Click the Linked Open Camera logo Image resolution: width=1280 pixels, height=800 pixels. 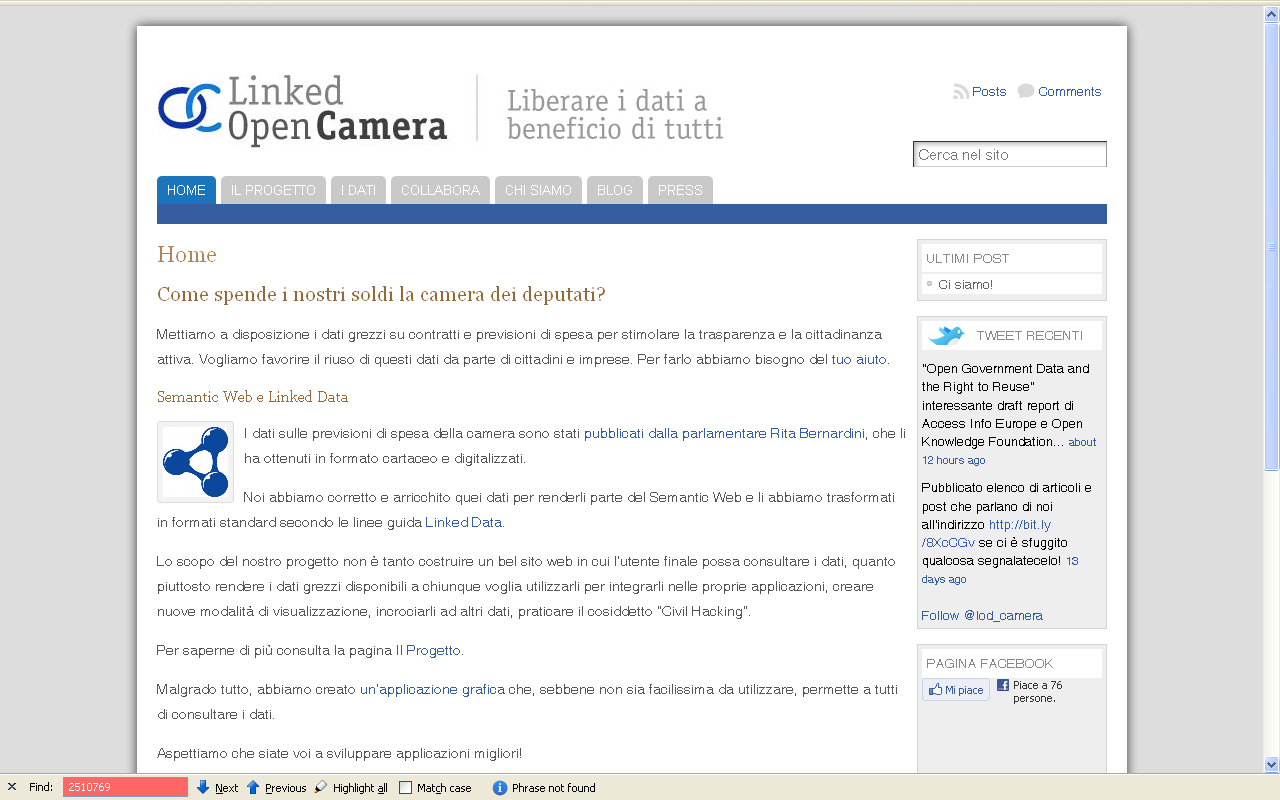point(302,110)
